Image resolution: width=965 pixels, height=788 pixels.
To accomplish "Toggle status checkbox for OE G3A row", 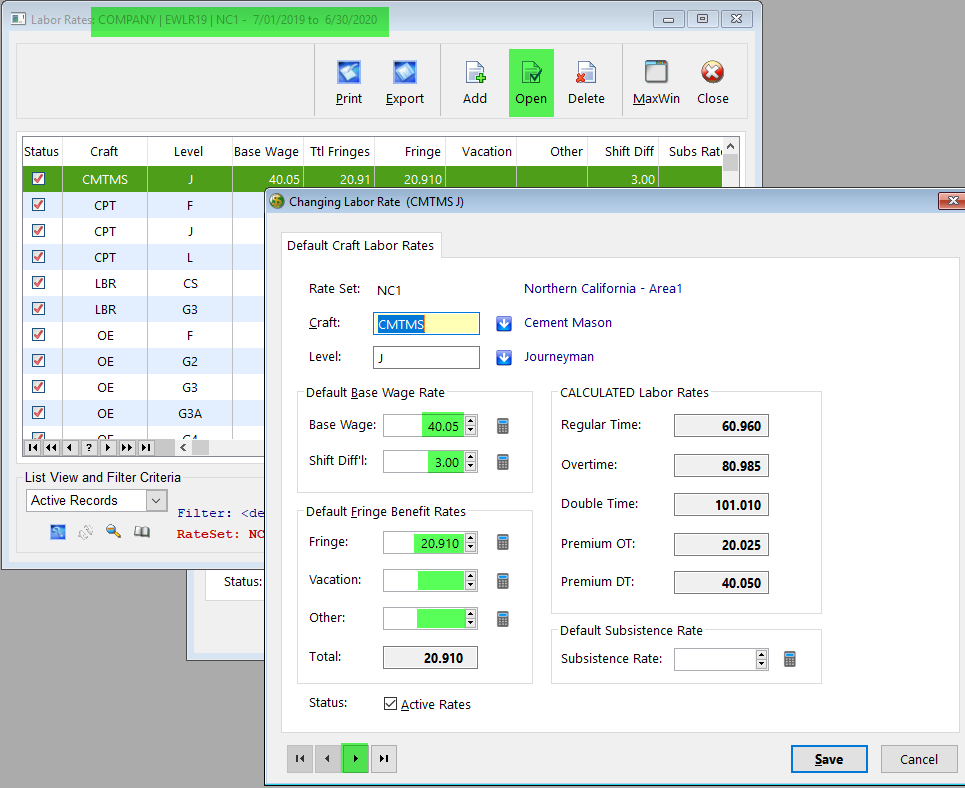I will 39,412.
